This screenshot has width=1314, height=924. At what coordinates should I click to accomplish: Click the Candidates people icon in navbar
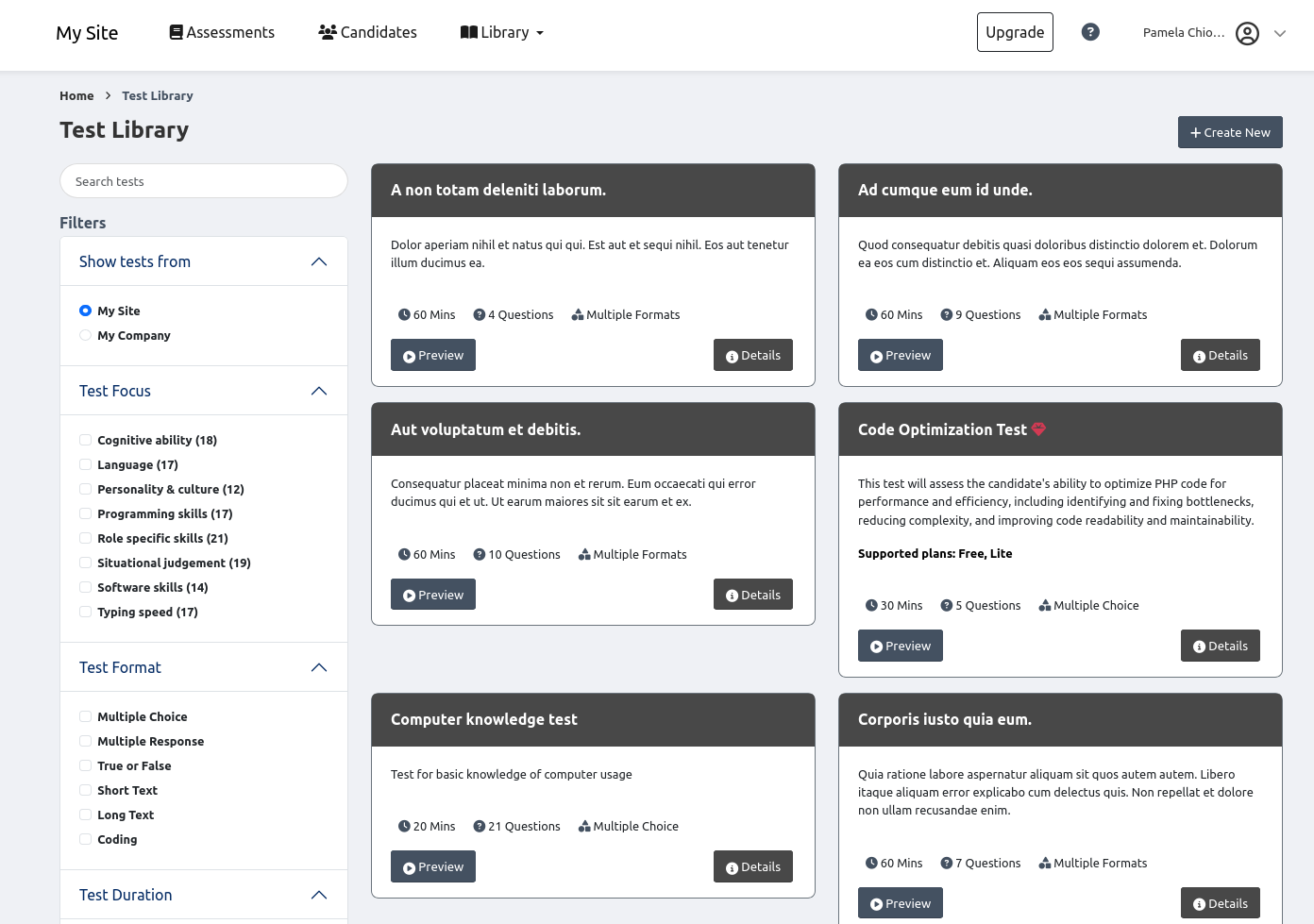click(x=328, y=32)
